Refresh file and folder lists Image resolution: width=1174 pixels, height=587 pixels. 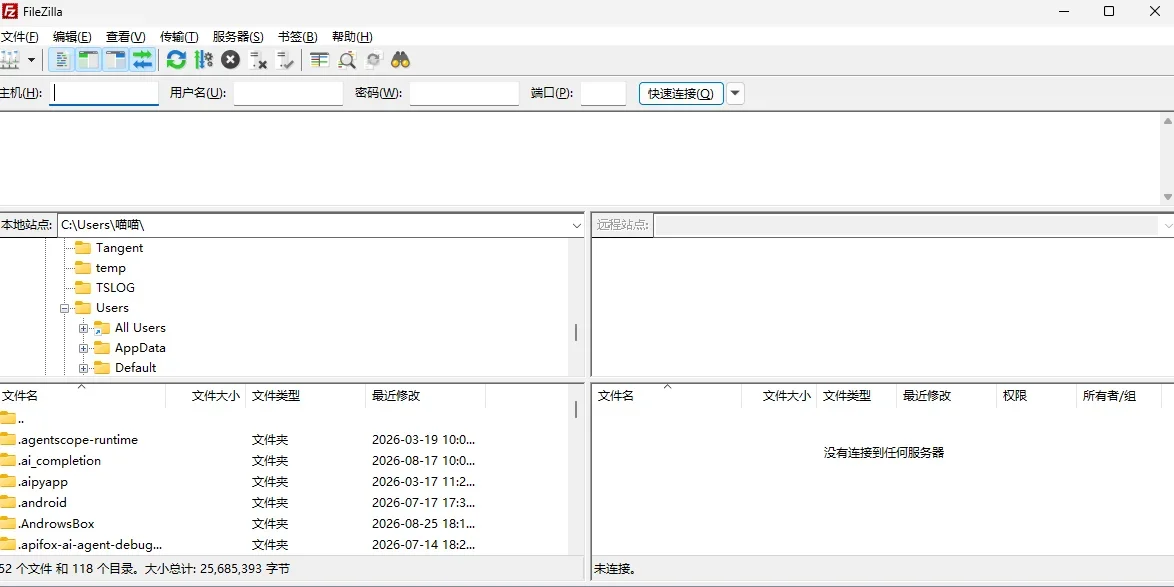[176, 60]
